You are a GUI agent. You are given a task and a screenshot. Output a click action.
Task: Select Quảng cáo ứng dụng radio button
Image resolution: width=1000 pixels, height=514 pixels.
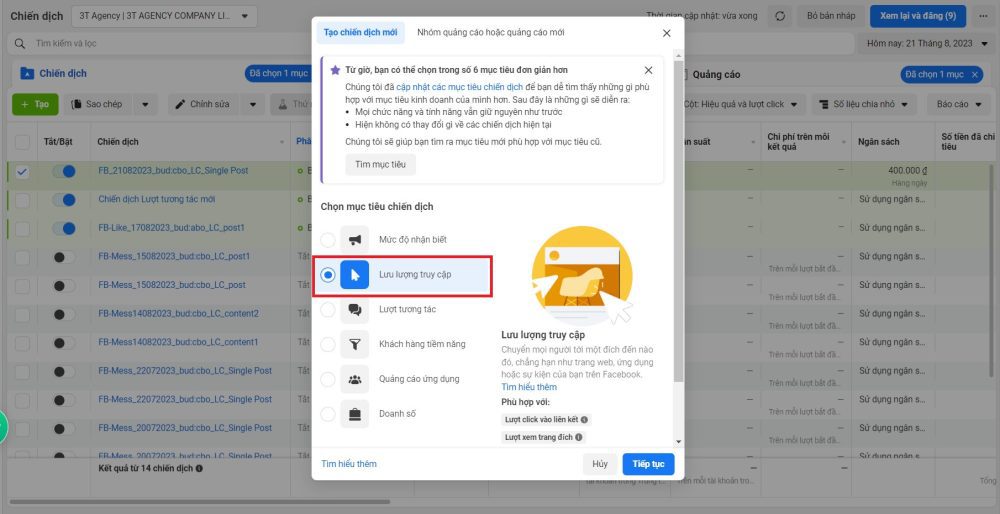coord(328,379)
